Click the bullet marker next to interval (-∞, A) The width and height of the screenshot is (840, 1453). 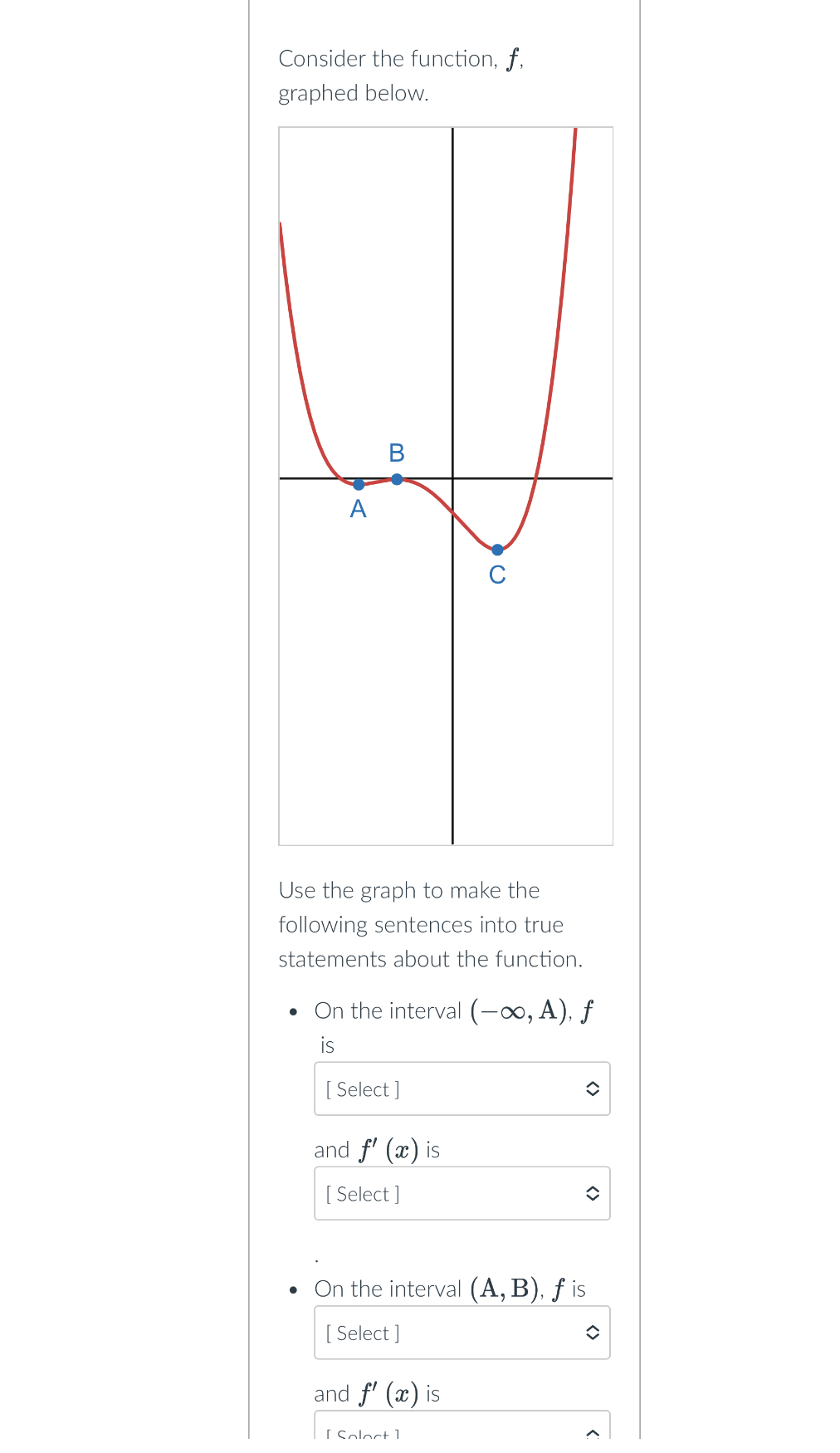(x=292, y=1011)
